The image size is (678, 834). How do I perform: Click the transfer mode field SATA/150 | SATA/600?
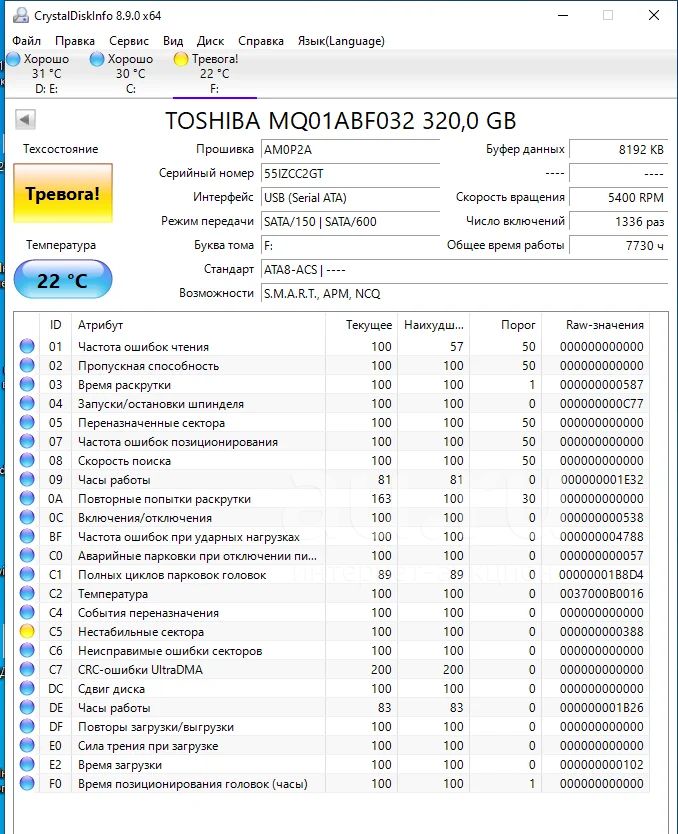(350, 221)
